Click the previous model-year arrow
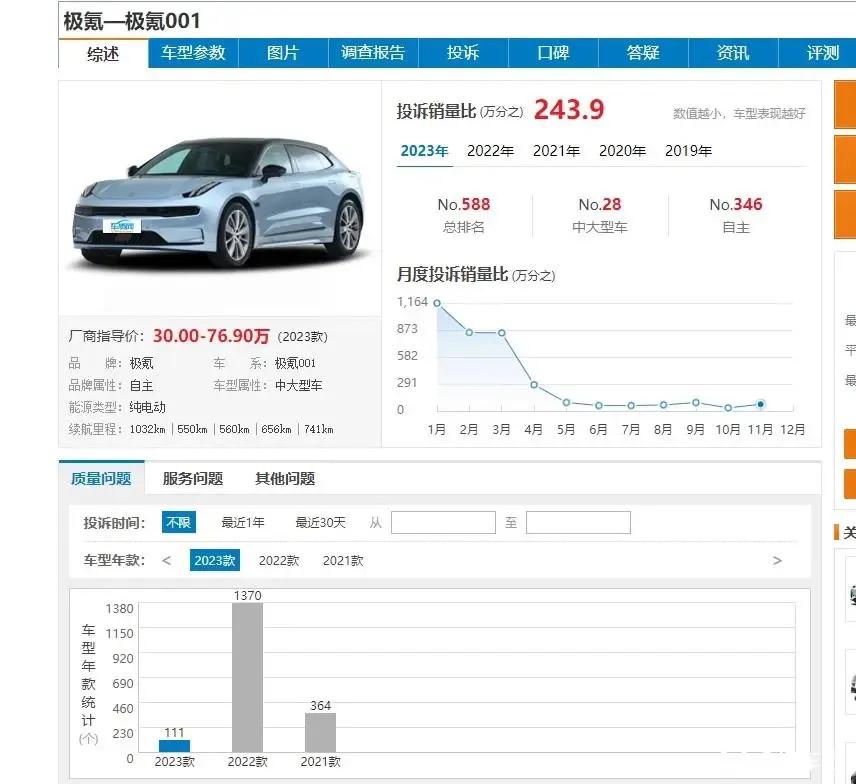The width and height of the screenshot is (856, 784). click(167, 561)
